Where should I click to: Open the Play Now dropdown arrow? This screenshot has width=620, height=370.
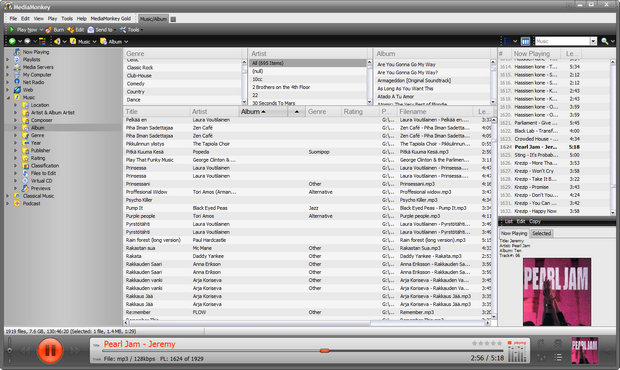coord(41,30)
